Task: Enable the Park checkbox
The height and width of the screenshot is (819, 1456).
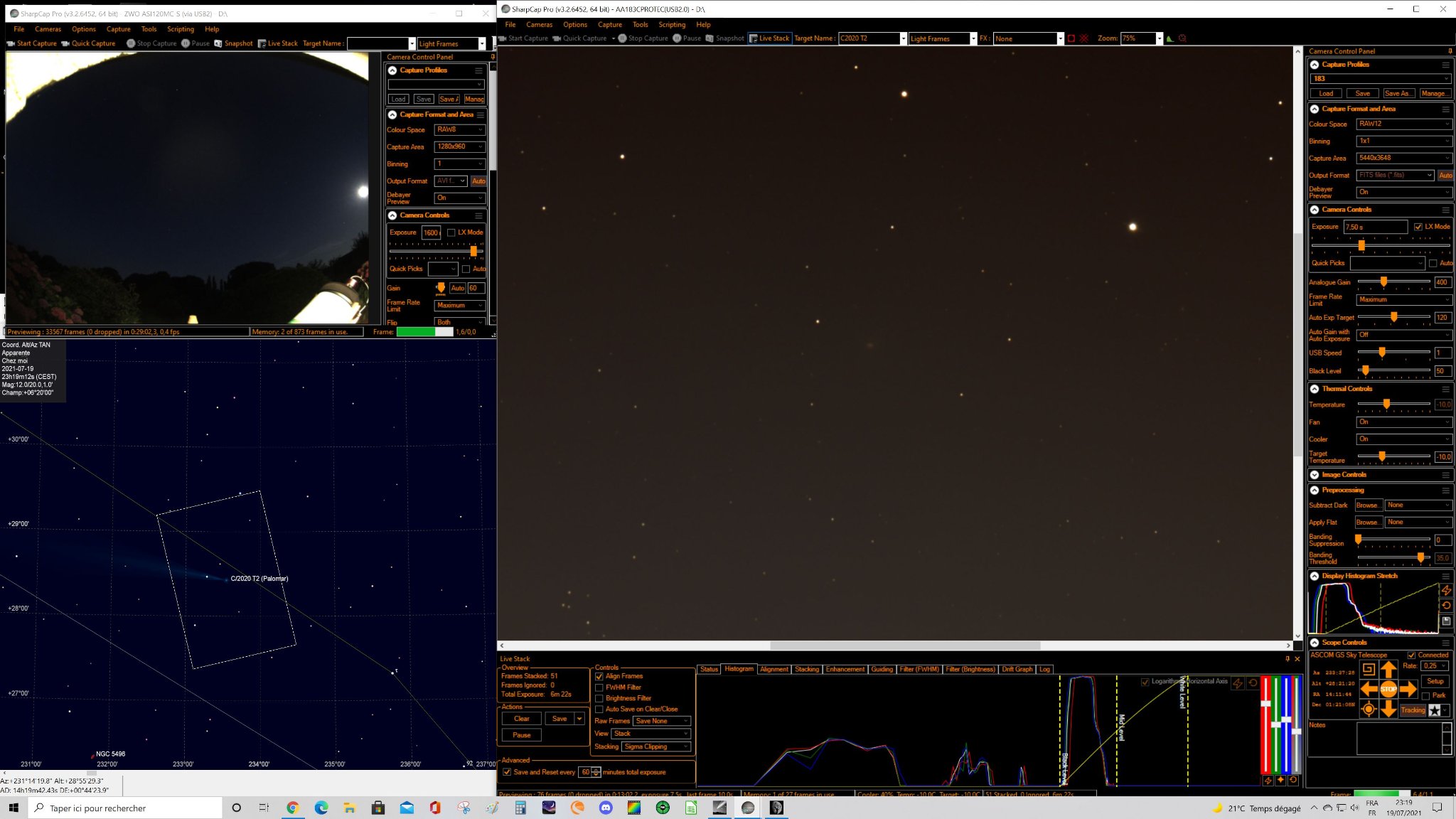Action: pyautogui.click(x=1425, y=695)
